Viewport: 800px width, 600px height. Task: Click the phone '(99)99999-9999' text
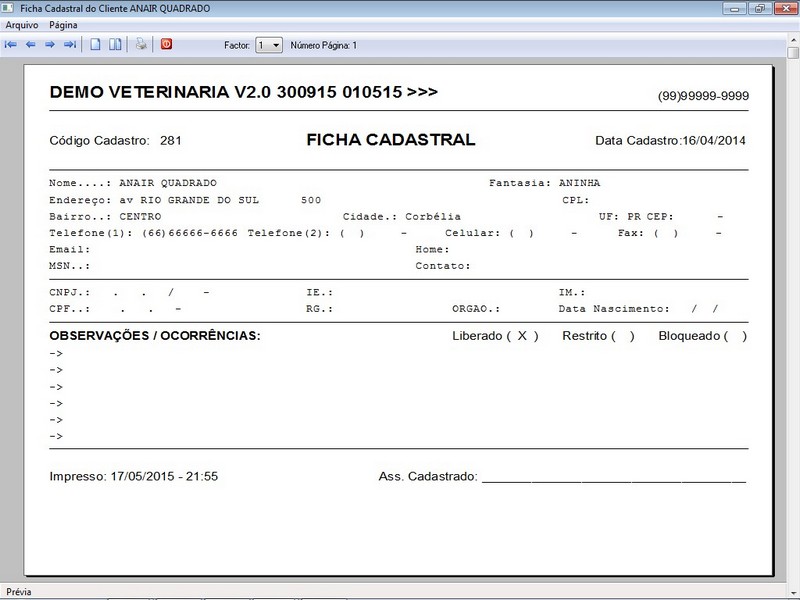[703, 96]
